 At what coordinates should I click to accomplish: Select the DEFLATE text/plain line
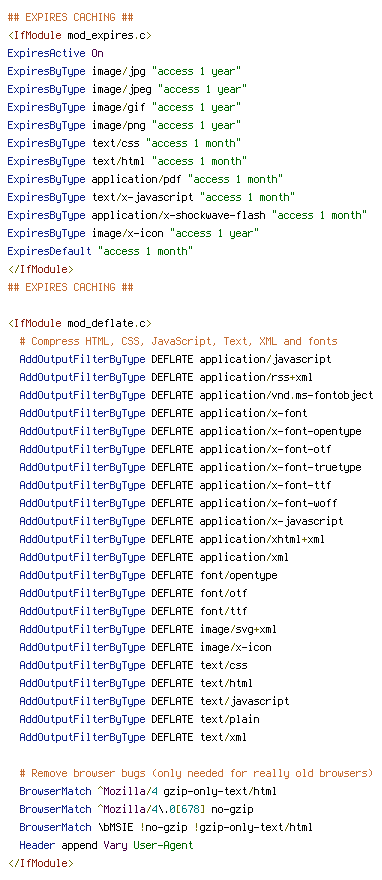coord(139,718)
